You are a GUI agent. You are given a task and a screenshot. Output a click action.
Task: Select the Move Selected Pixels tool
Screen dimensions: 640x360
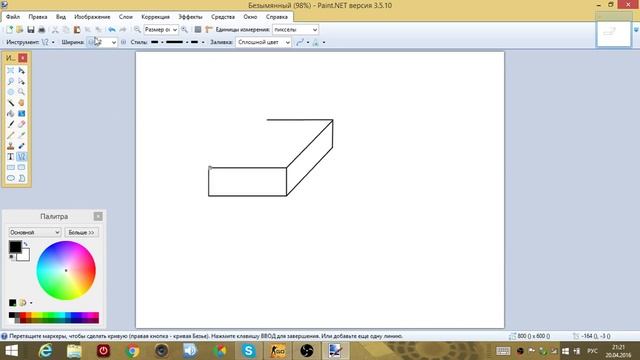pos(22,71)
